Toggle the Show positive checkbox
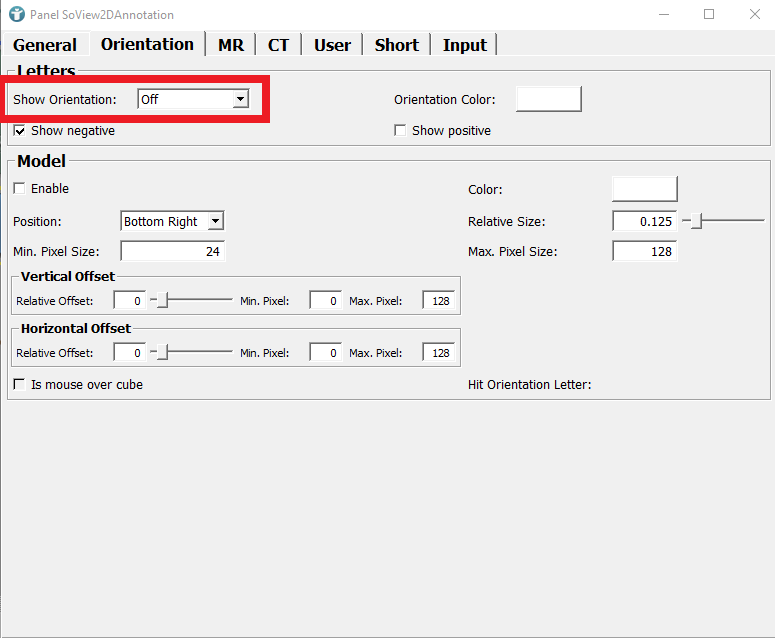 tap(400, 130)
